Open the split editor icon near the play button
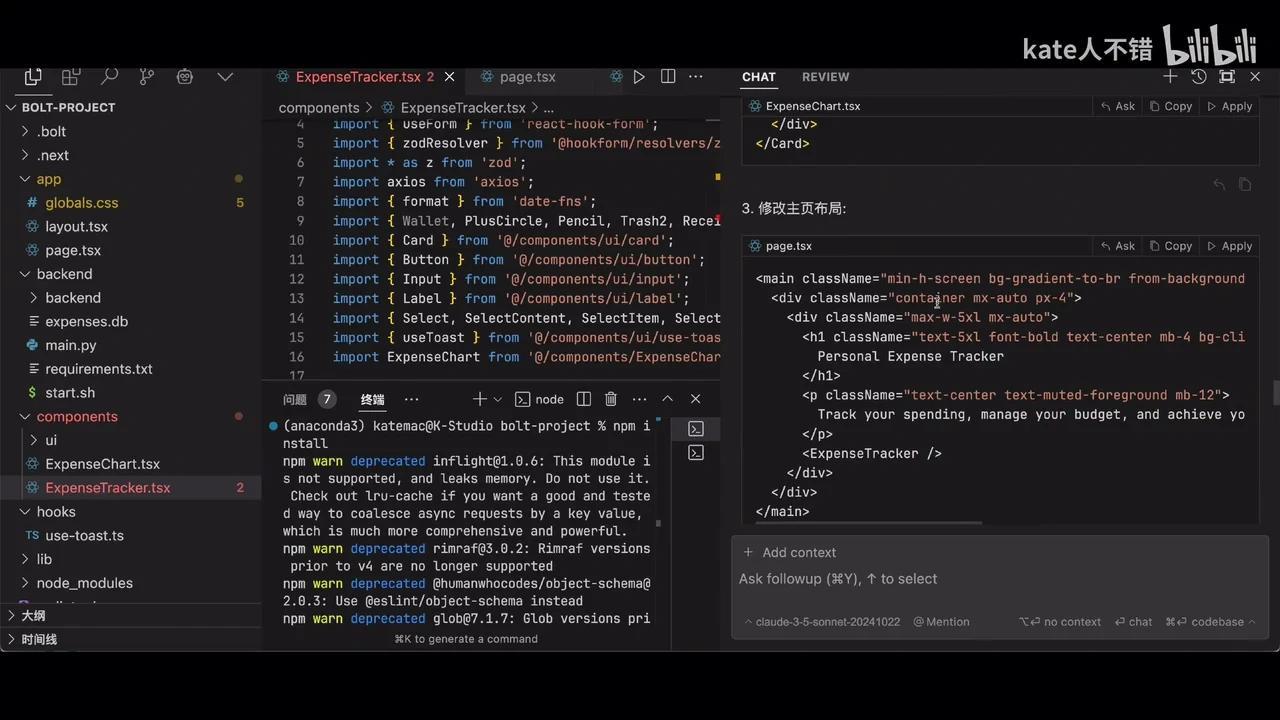 tap(667, 77)
